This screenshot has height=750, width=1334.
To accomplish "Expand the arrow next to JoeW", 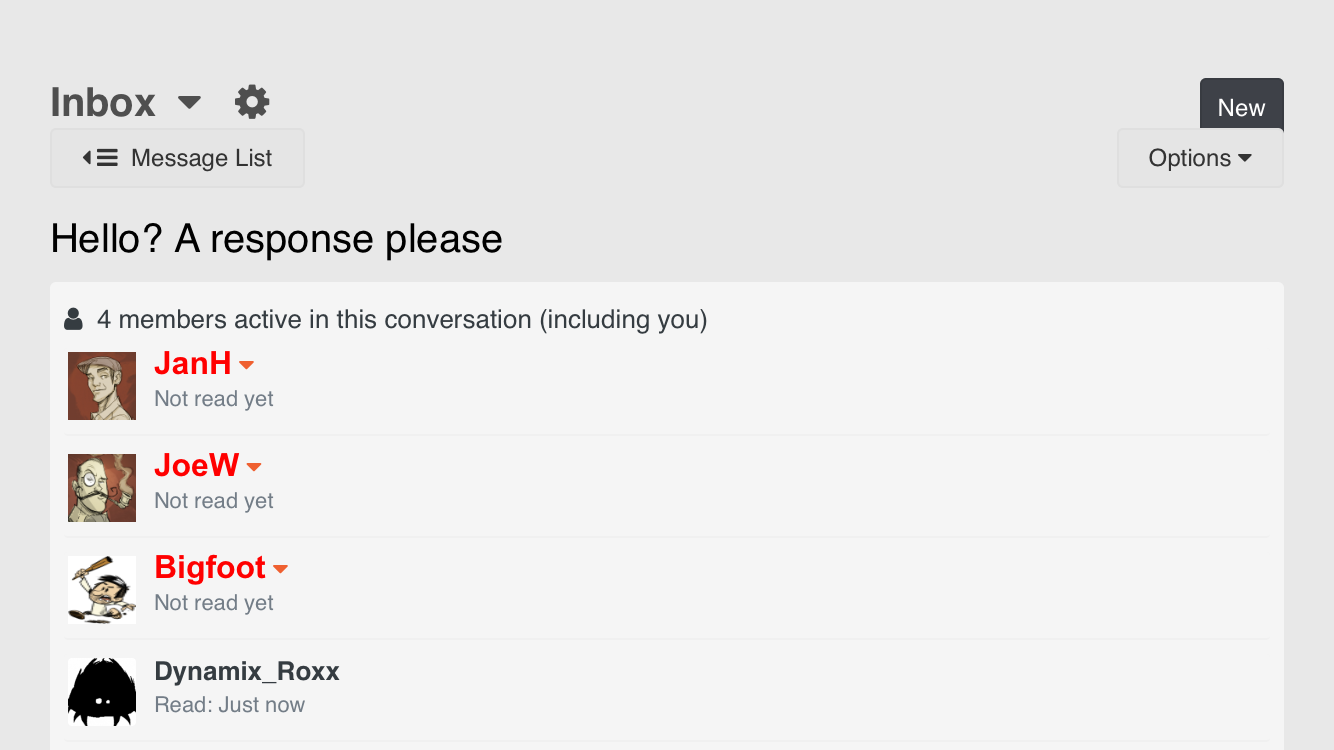I will 254,467.
